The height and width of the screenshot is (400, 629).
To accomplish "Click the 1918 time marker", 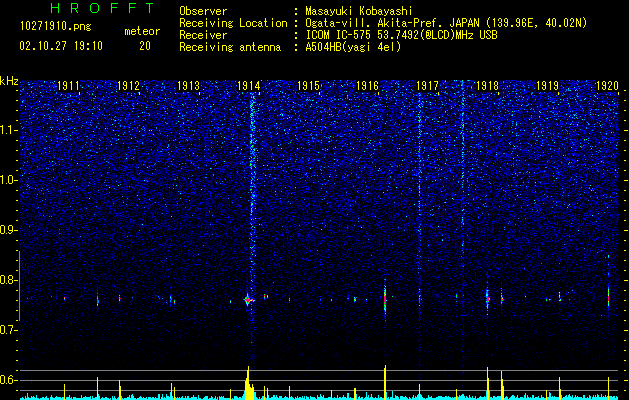I will (487, 86).
